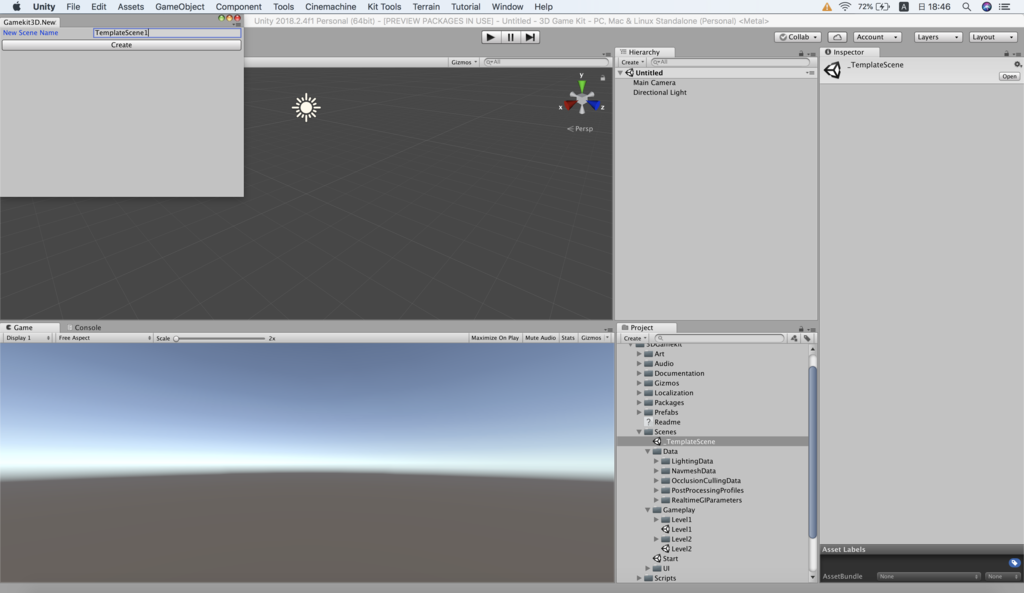The image size is (1024, 593).
Task: Open macOS Spotlight search icon
Action: pos(966,7)
